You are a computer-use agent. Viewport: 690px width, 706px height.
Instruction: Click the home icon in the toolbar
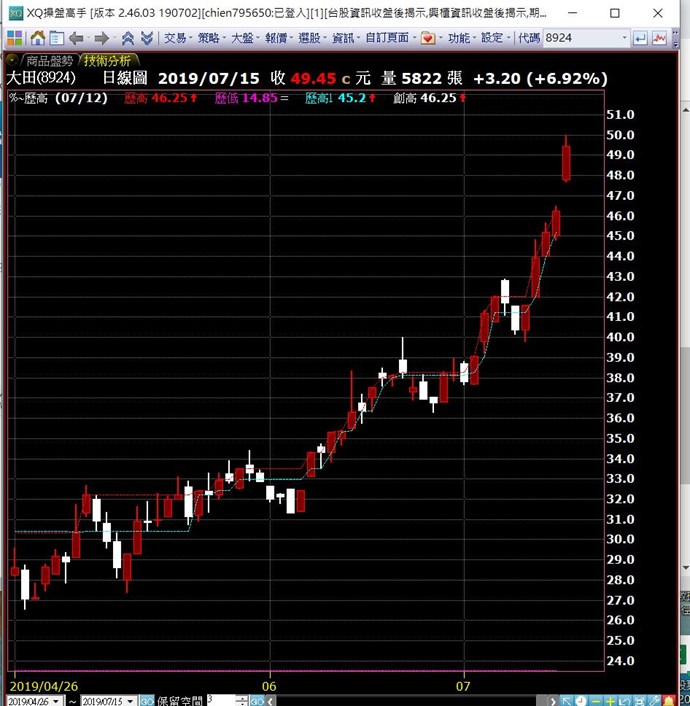tap(37, 38)
